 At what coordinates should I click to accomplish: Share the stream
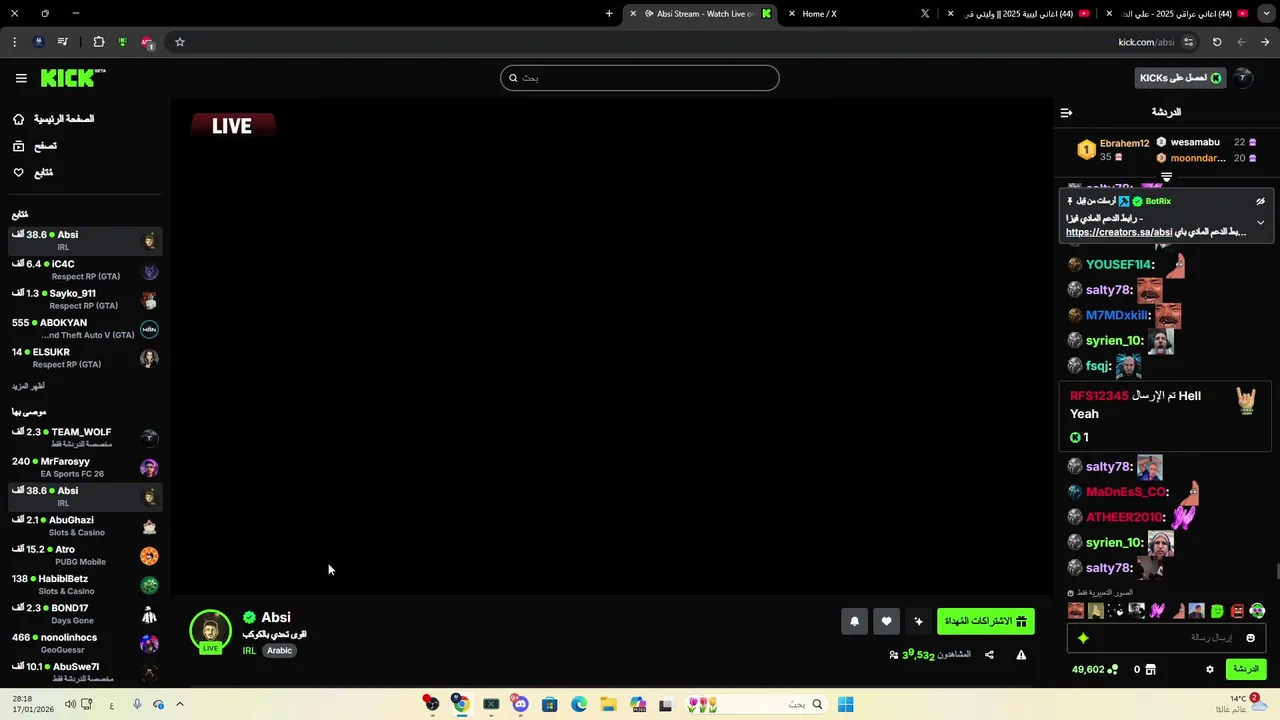(x=989, y=655)
